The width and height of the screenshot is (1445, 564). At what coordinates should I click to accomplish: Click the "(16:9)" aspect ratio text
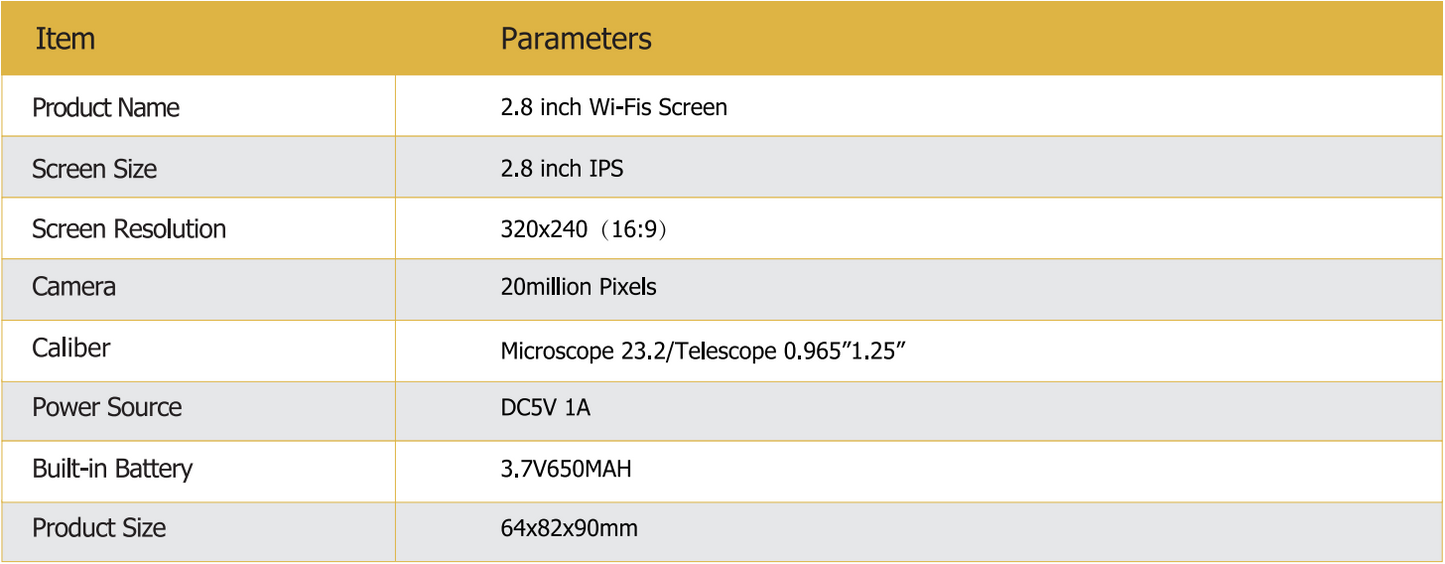point(632,230)
